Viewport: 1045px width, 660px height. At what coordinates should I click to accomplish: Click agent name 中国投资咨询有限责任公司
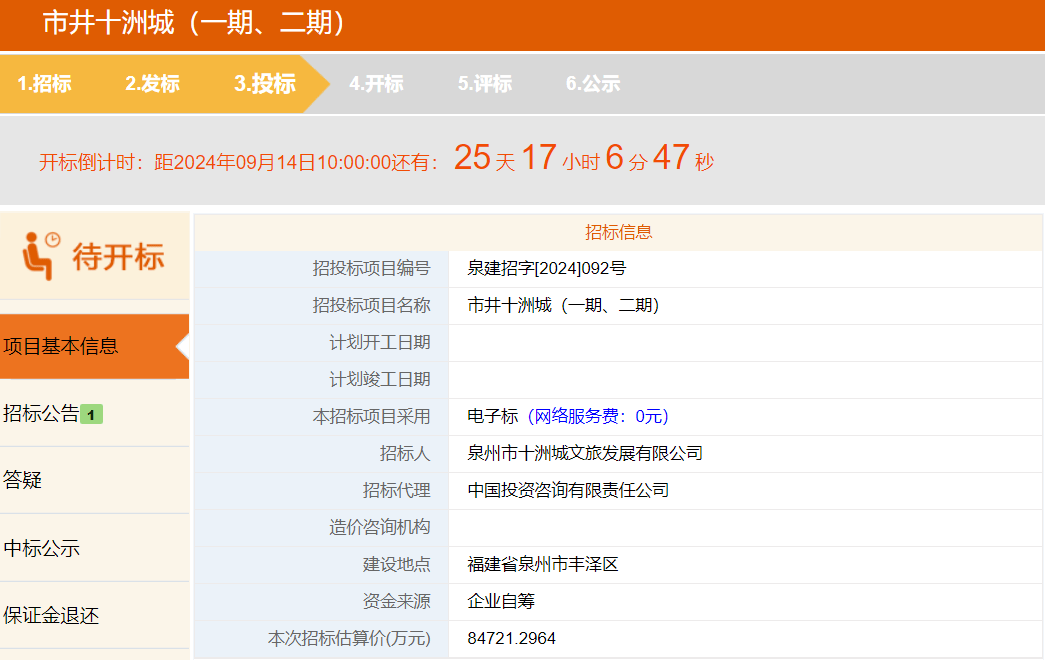568,490
